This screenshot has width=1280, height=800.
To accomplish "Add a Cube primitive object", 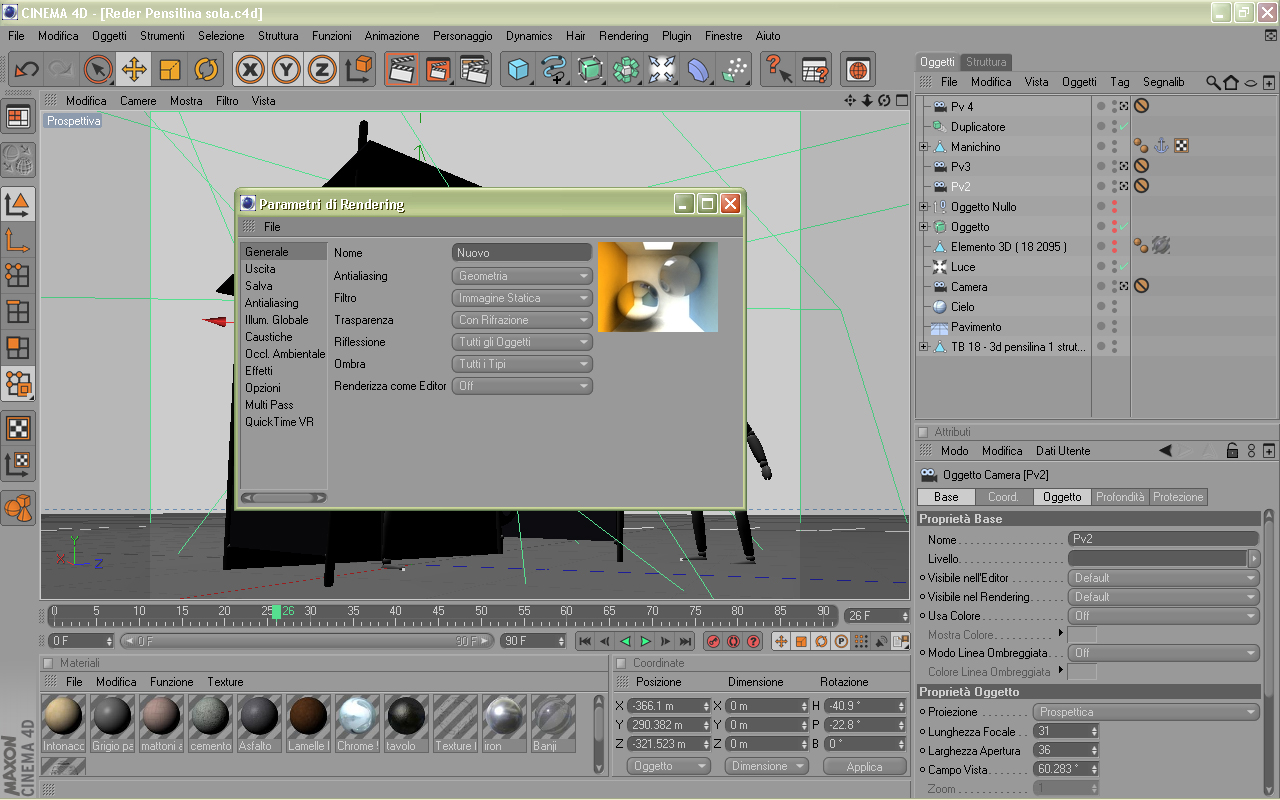I will click(518, 70).
